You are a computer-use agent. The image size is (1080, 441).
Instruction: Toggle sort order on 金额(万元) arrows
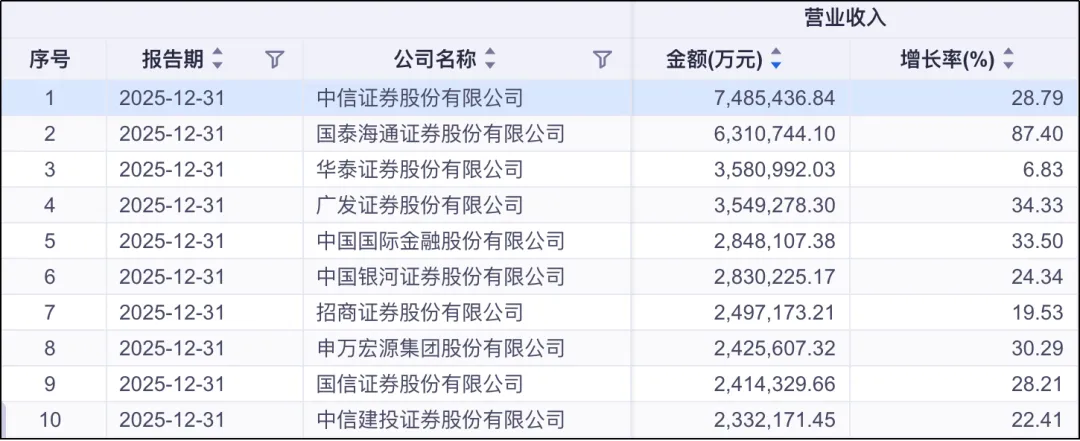click(x=776, y=59)
